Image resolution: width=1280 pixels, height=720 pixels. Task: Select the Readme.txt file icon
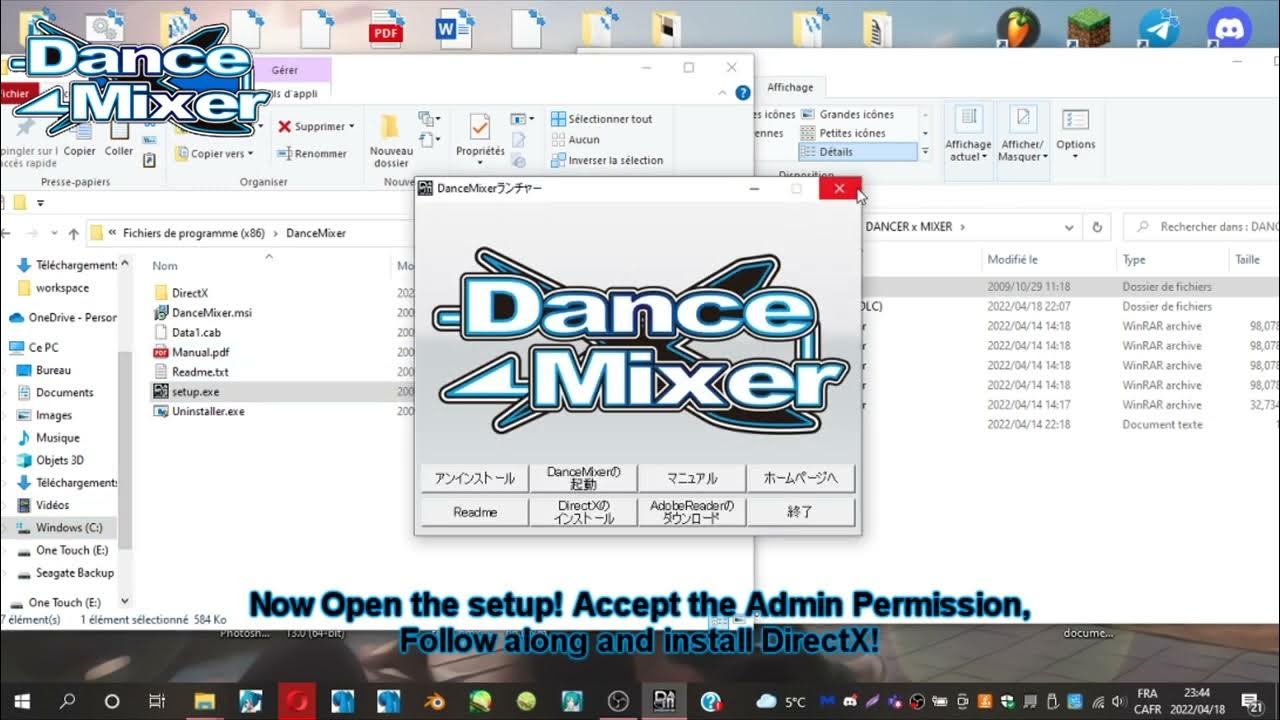[161, 372]
